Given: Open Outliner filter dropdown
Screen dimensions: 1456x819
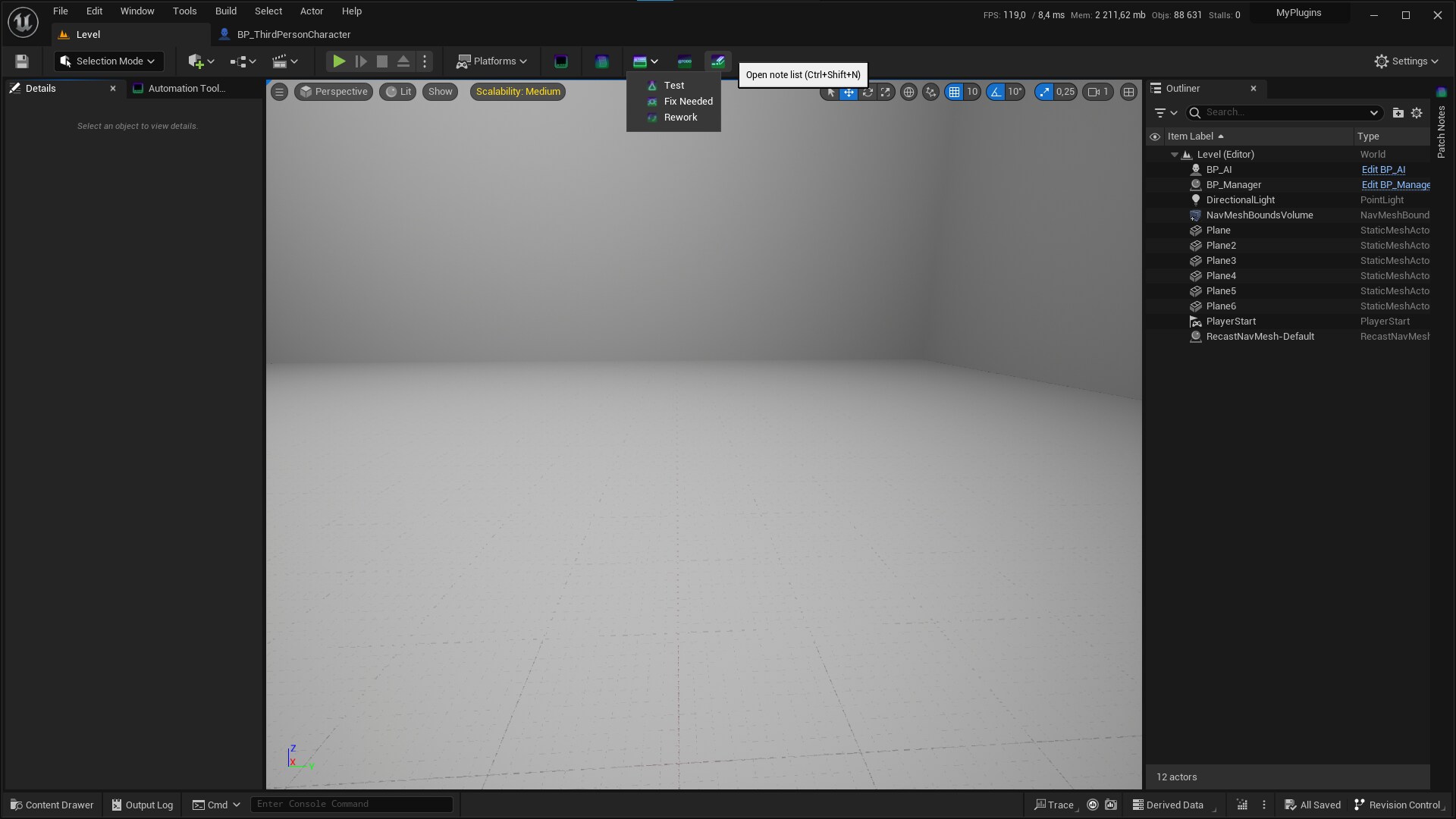Looking at the screenshot, I should [x=1166, y=113].
